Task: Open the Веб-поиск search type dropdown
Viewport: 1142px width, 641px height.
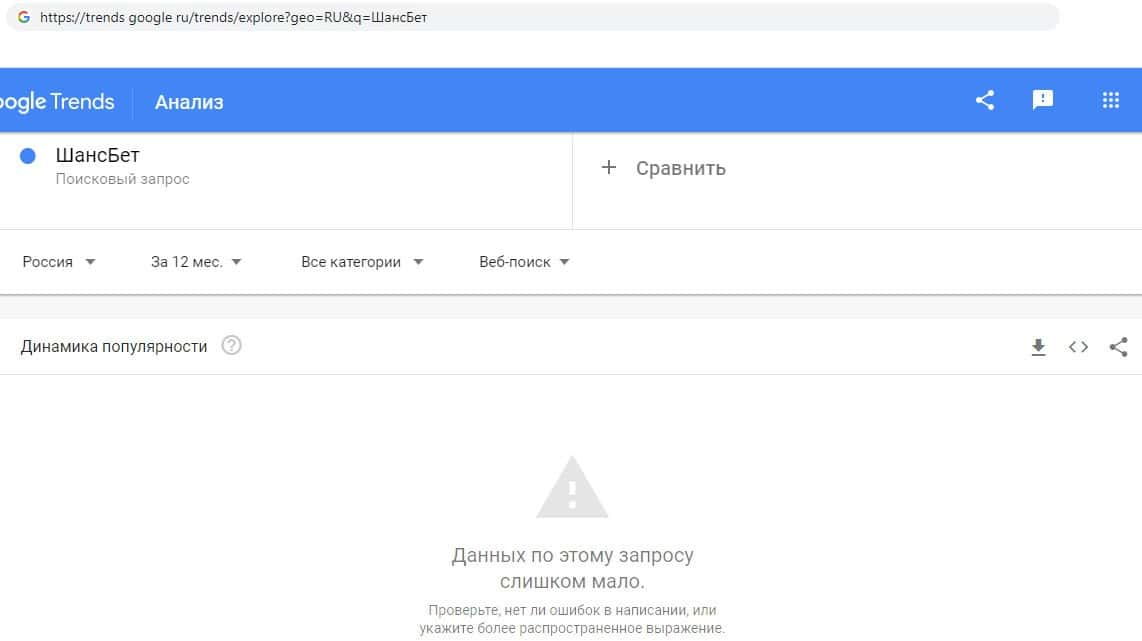Action: pyautogui.click(x=524, y=262)
